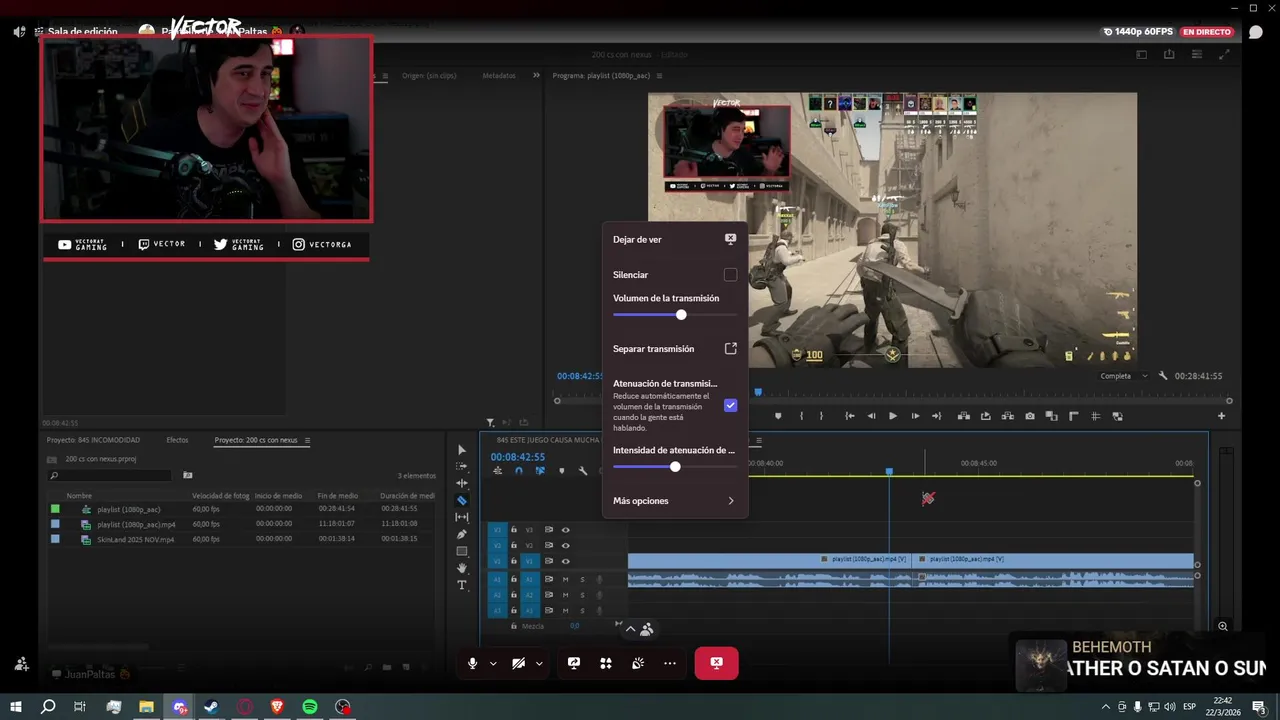Click the 1440p 60FPS quality badge
This screenshot has width=1280, height=720.
point(1138,32)
